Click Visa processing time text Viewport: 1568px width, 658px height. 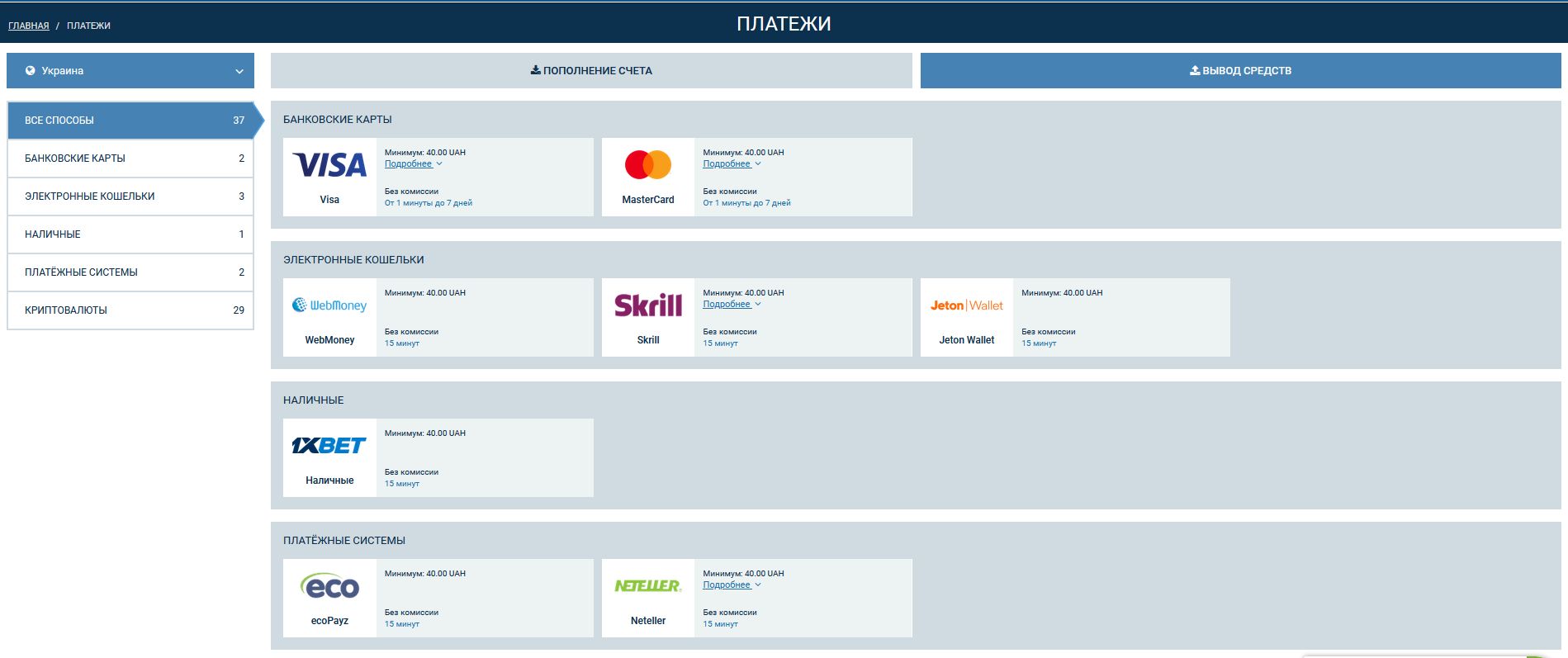pyautogui.click(x=429, y=203)
